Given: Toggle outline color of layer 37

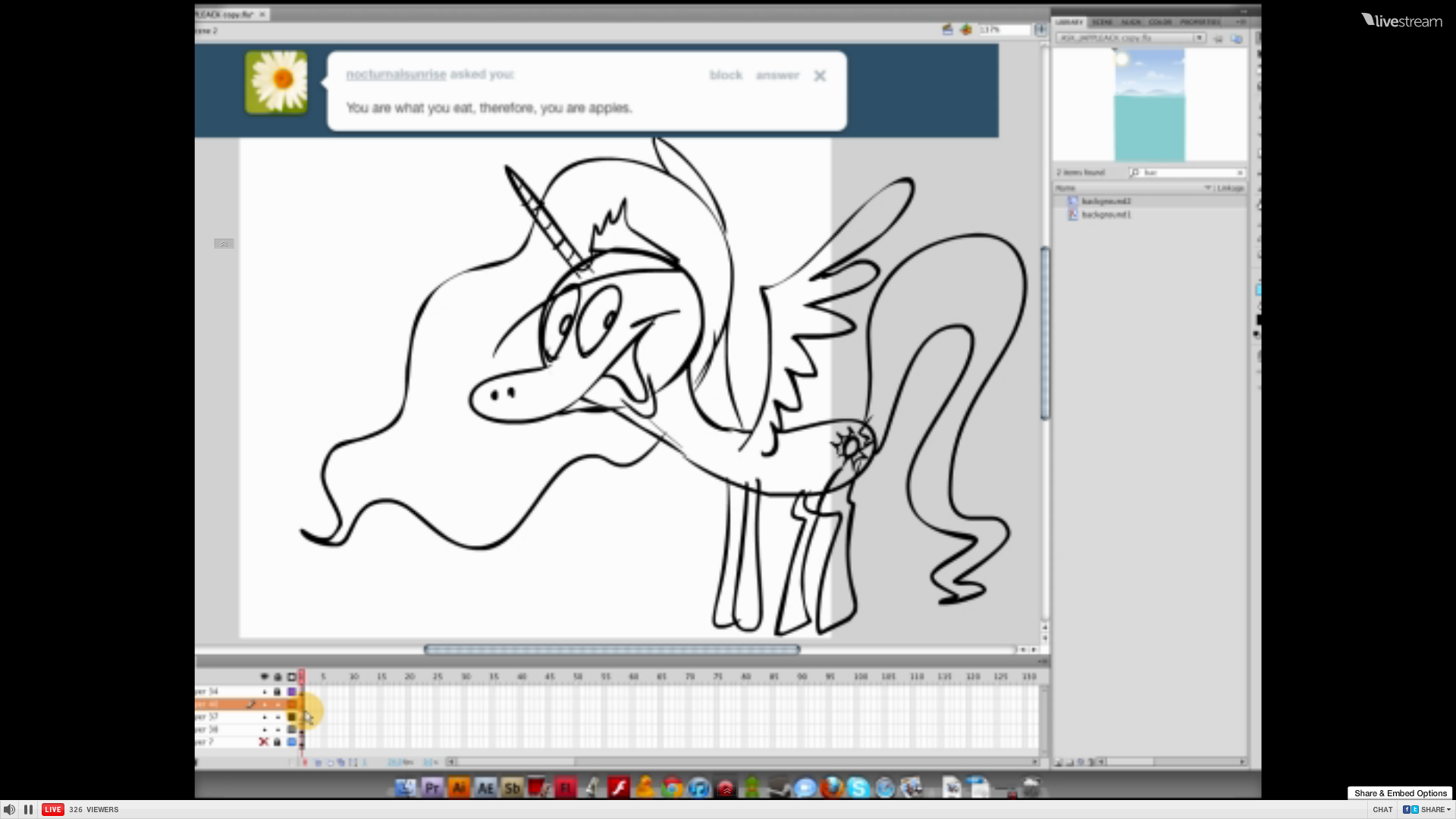Looking at the screenshot, I should [291, 717].
